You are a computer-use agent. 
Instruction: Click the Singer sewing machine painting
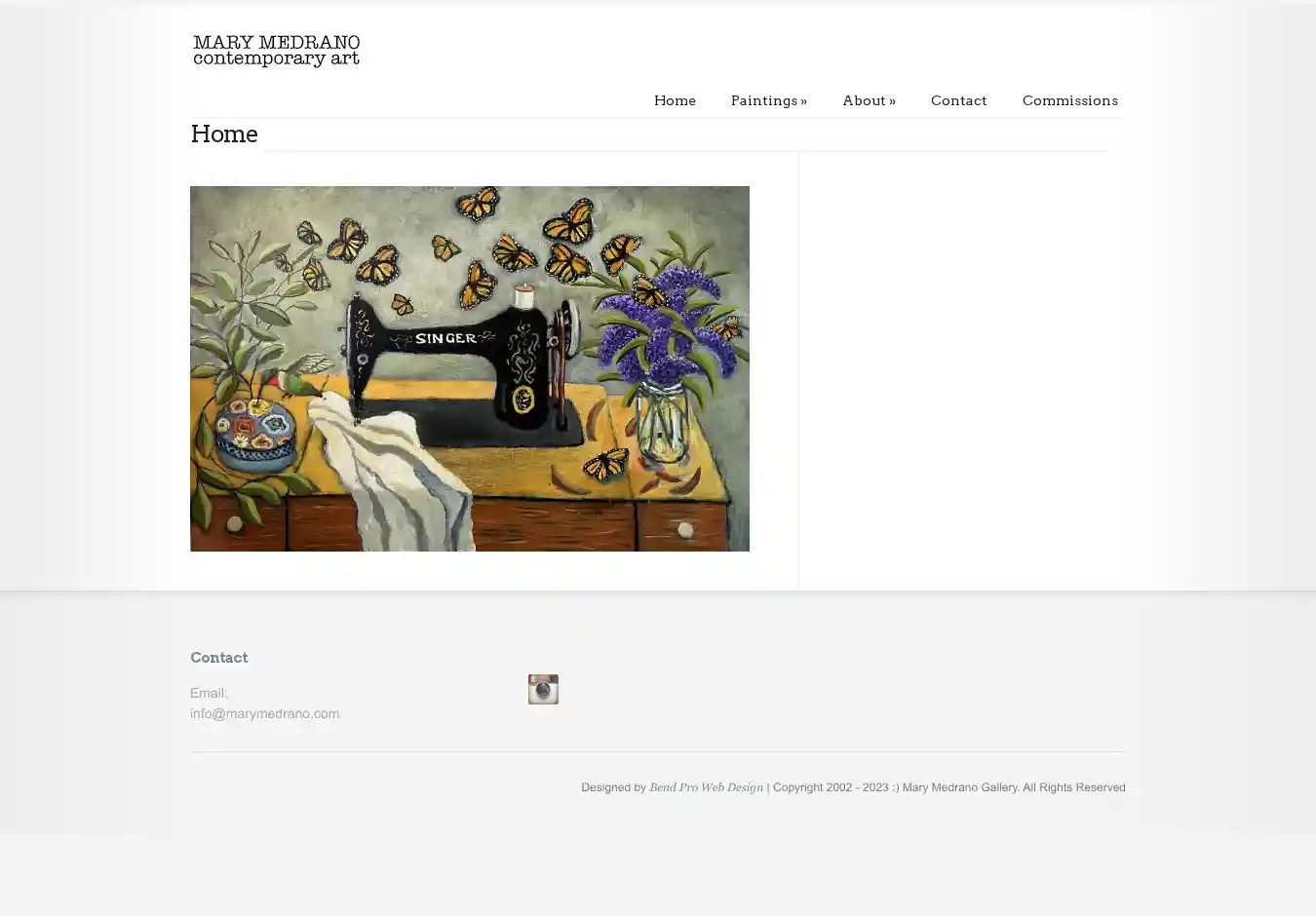[x=470, y=368]
